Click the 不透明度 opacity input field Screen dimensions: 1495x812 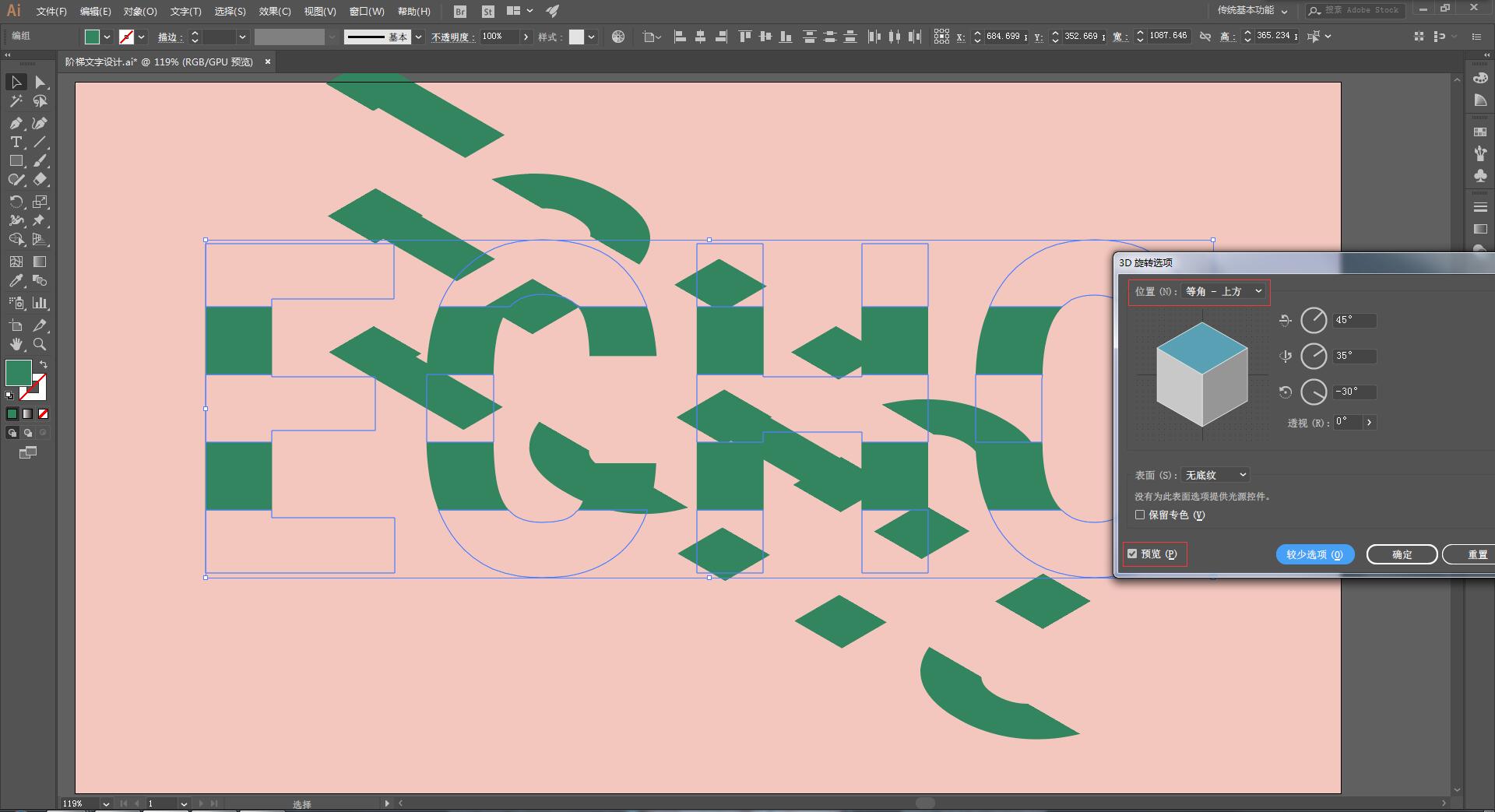pyautogui.click(x=498, y=37)
